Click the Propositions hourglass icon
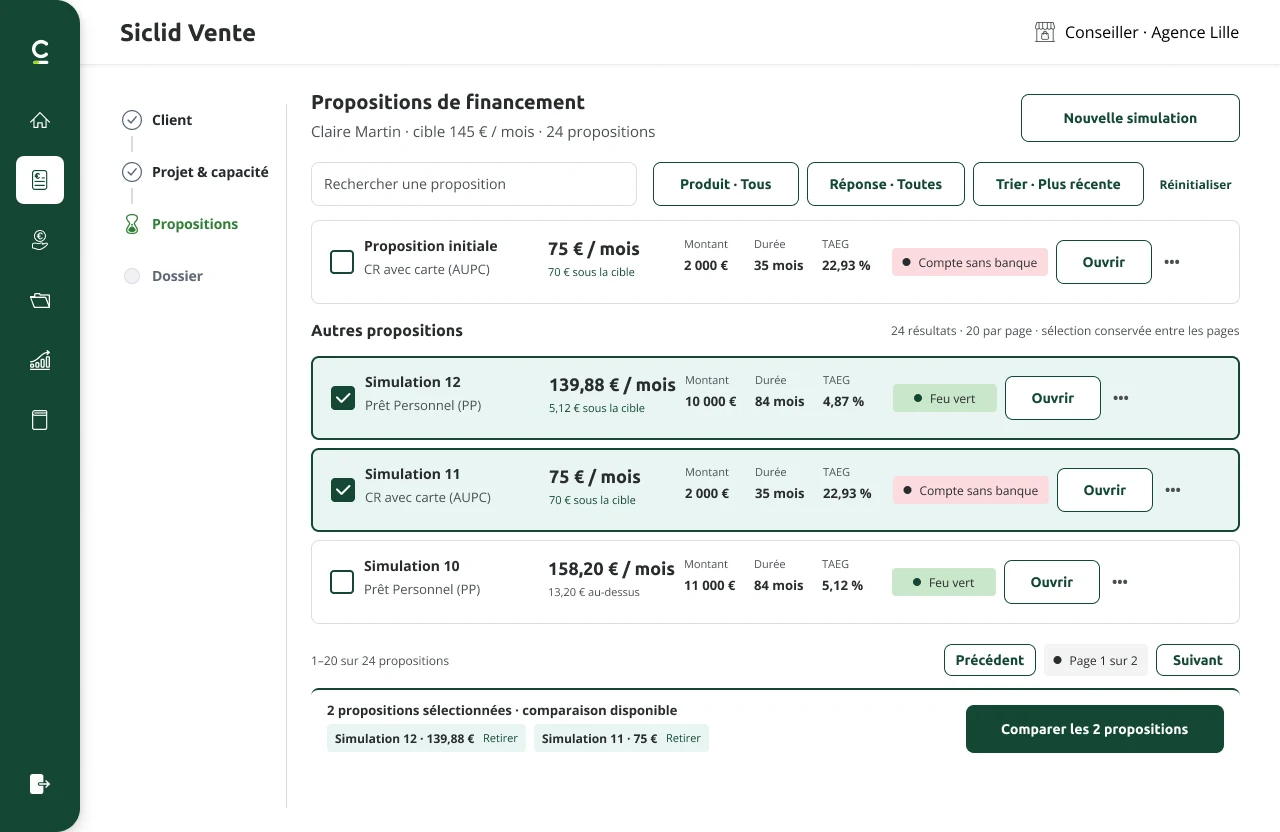Screen dimensions: 1280x832 pyautogui.click(x=132, y=224)
